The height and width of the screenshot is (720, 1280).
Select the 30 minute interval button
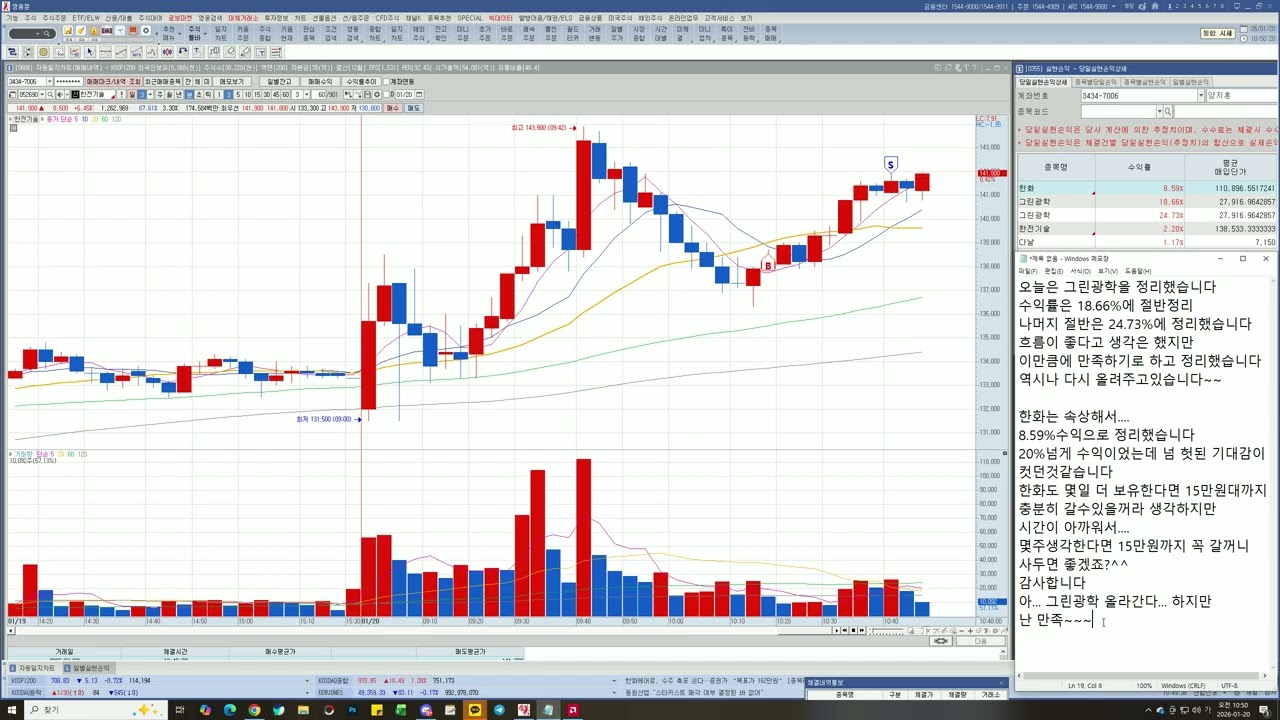[267, 94]
